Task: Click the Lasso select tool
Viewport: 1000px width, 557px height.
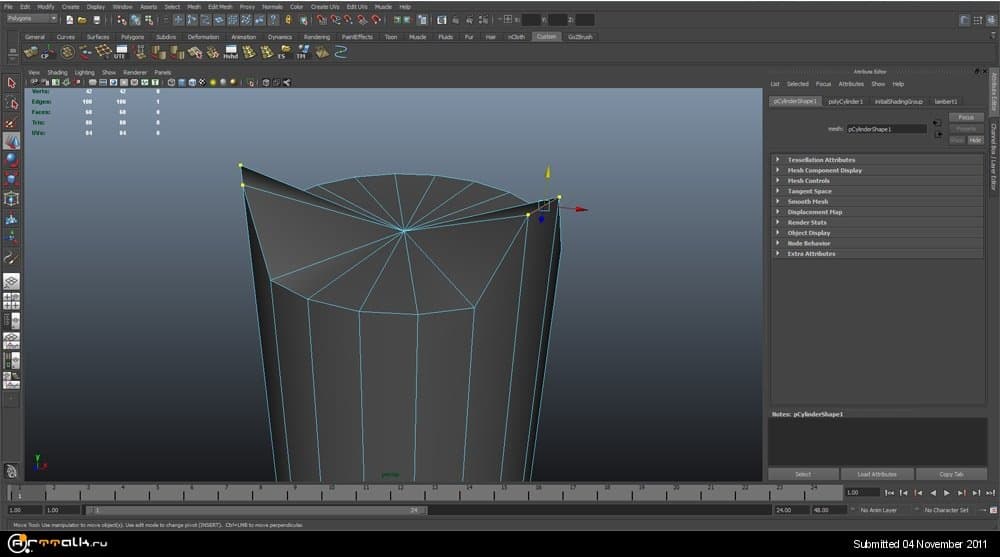Action: pos(12,103)
